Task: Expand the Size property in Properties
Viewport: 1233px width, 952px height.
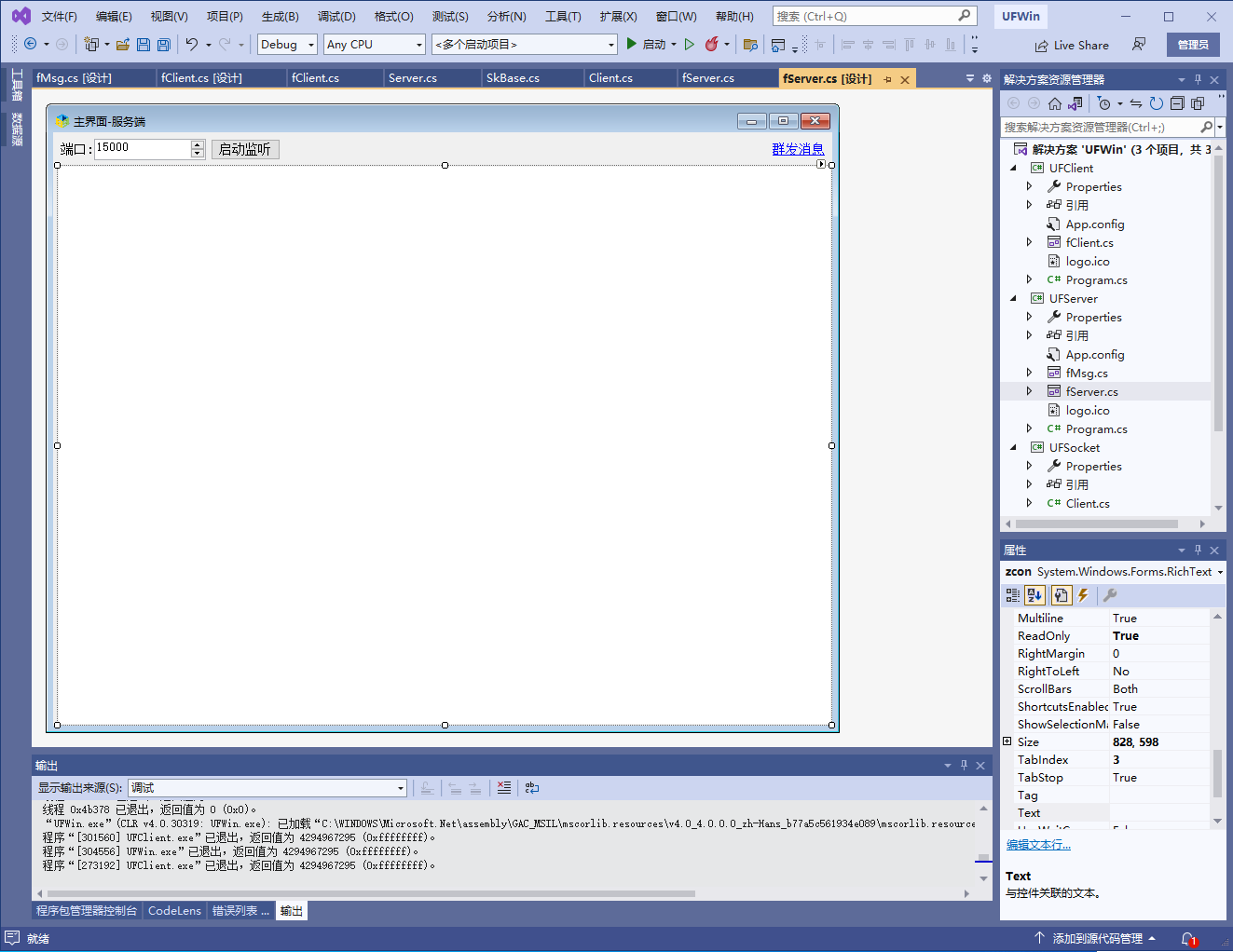Action: (x=1007, y=741)
